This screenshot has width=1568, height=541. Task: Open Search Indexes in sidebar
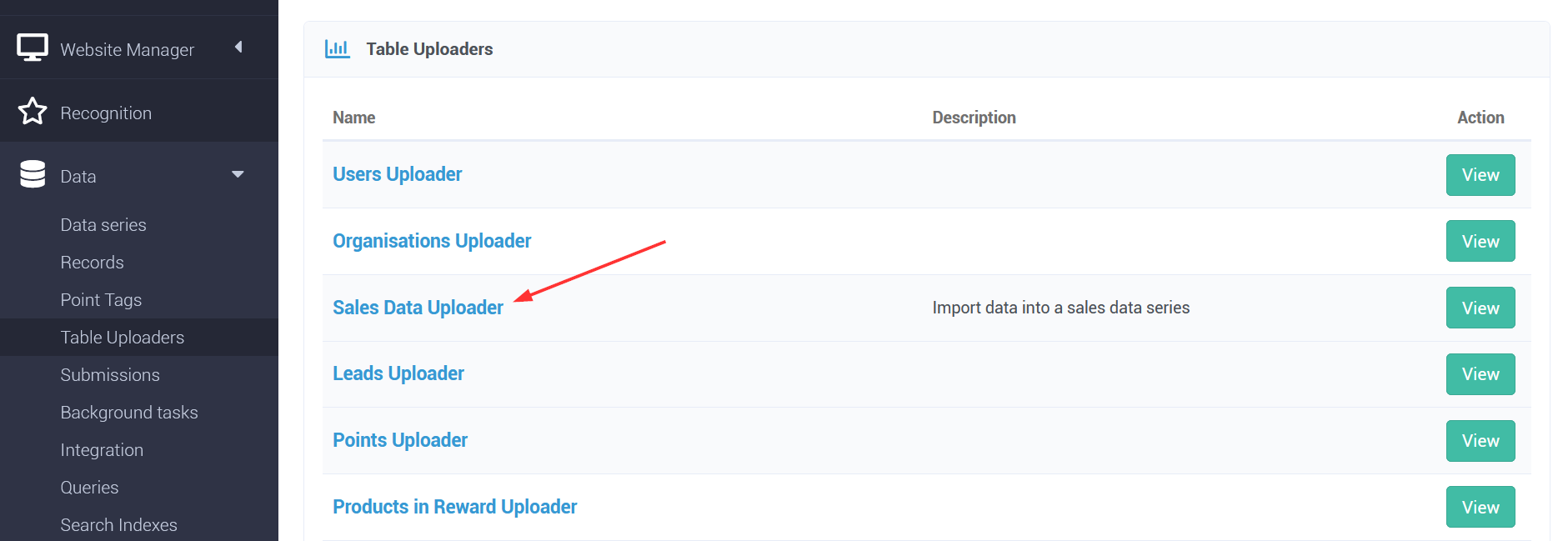118,525
